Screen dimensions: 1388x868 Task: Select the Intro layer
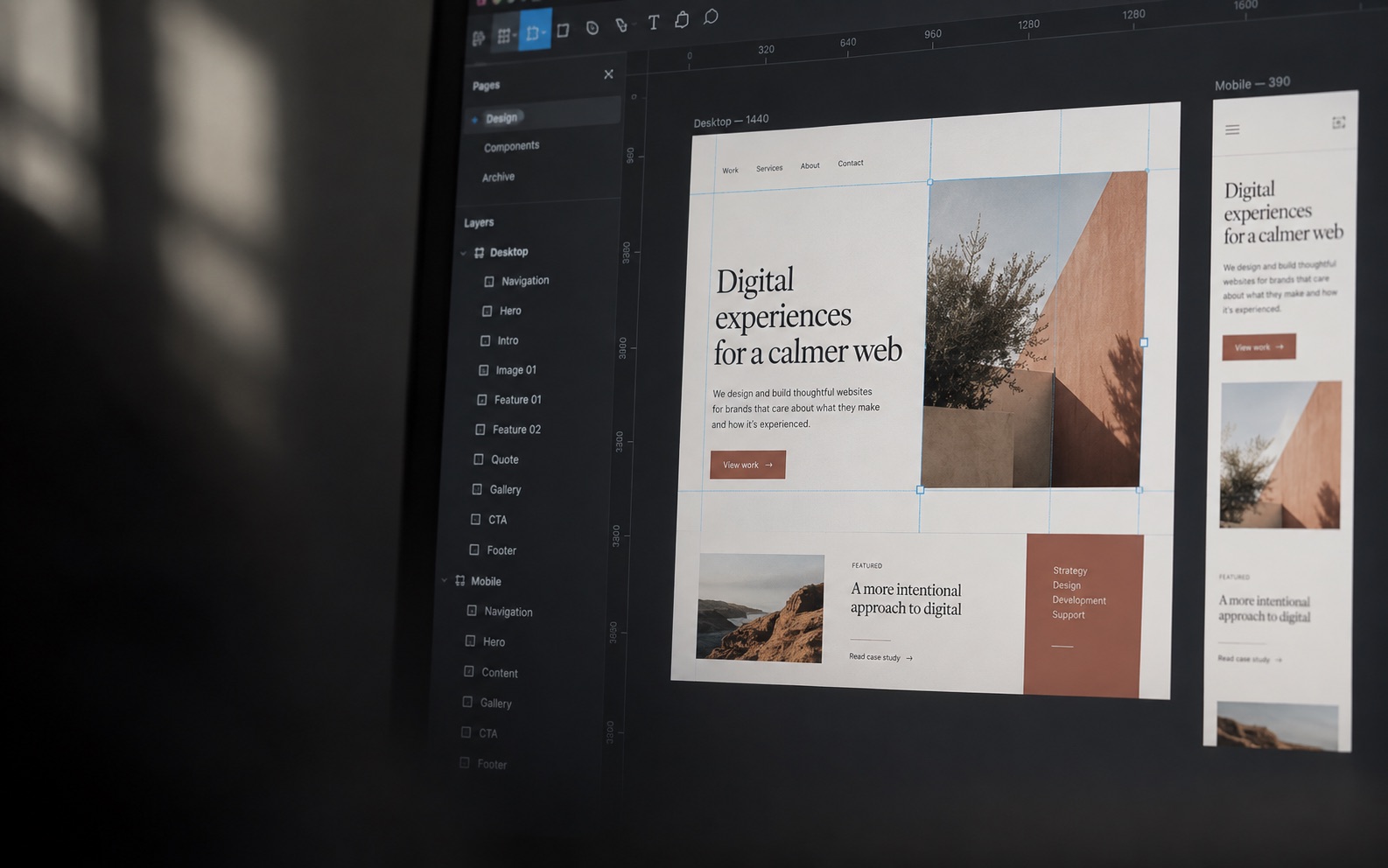[499, 340]
